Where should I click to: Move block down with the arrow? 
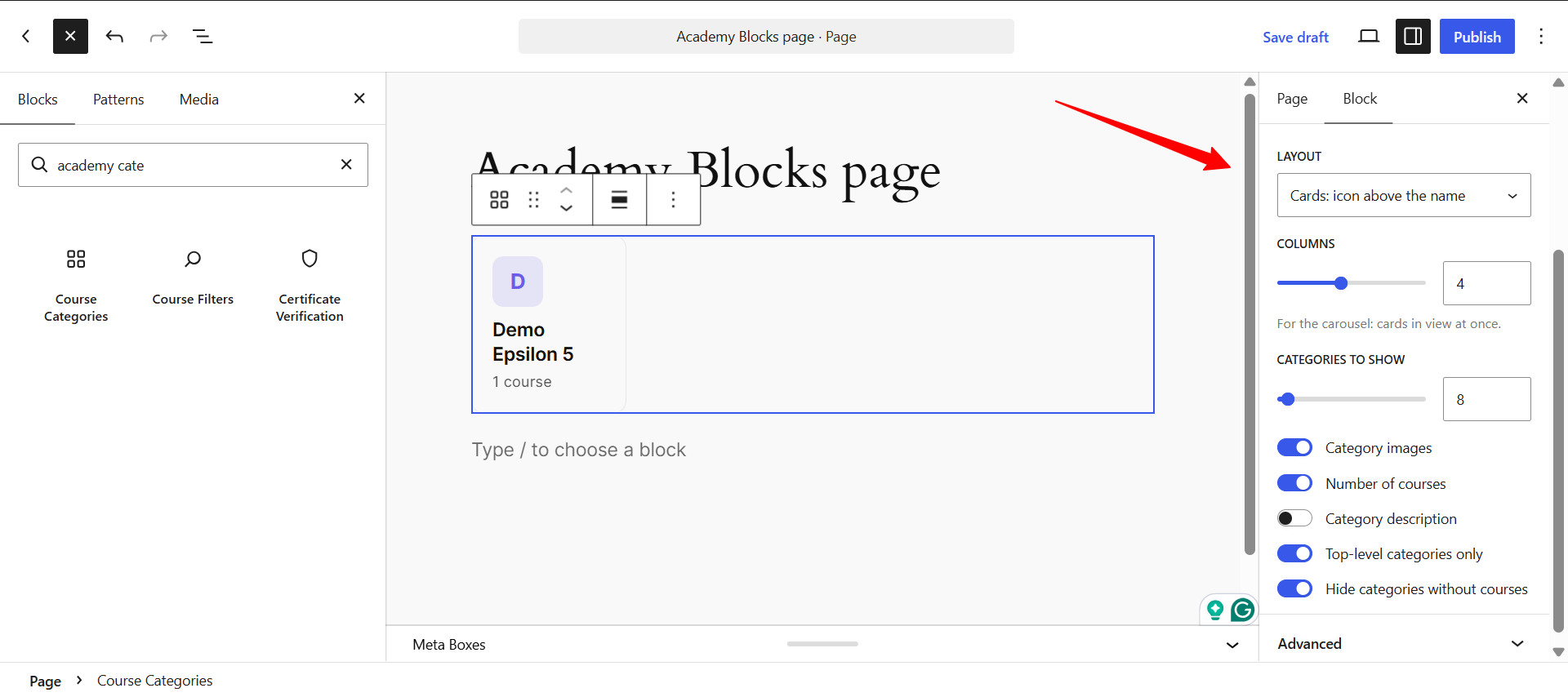(x=566, y=209)
